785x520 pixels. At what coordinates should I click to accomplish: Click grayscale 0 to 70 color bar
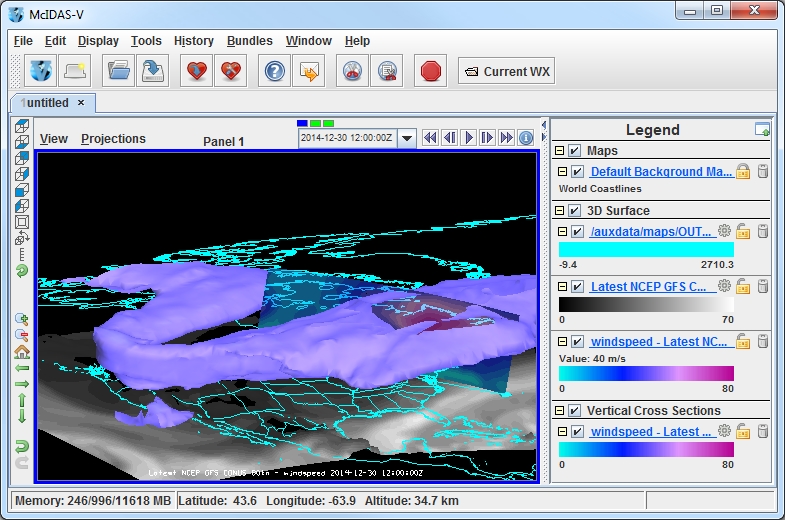pos(646,304)
